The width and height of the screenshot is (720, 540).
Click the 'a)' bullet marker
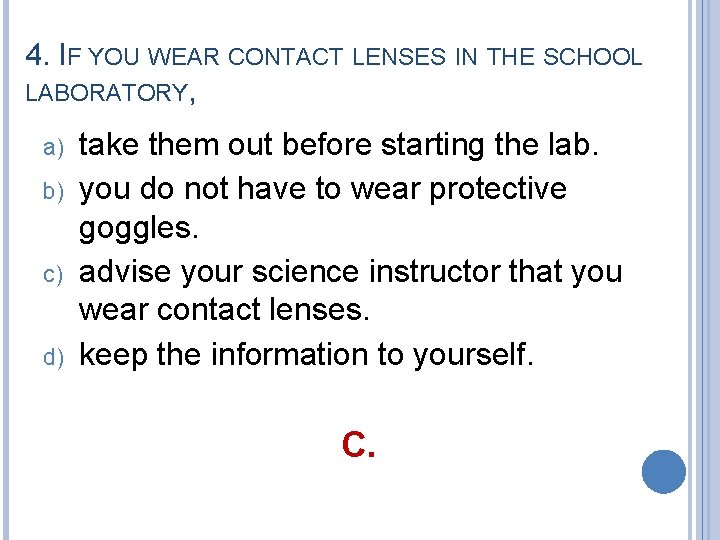point(53,148)
